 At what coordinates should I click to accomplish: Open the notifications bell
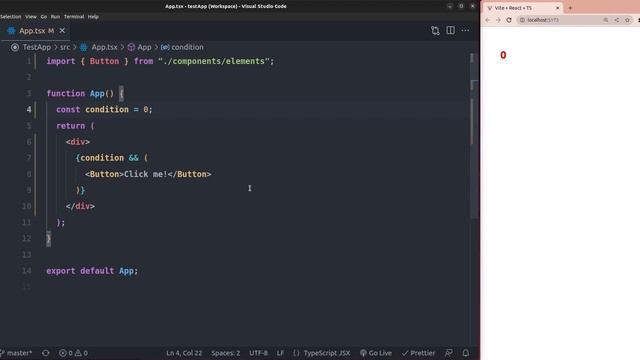click(466, 353)
